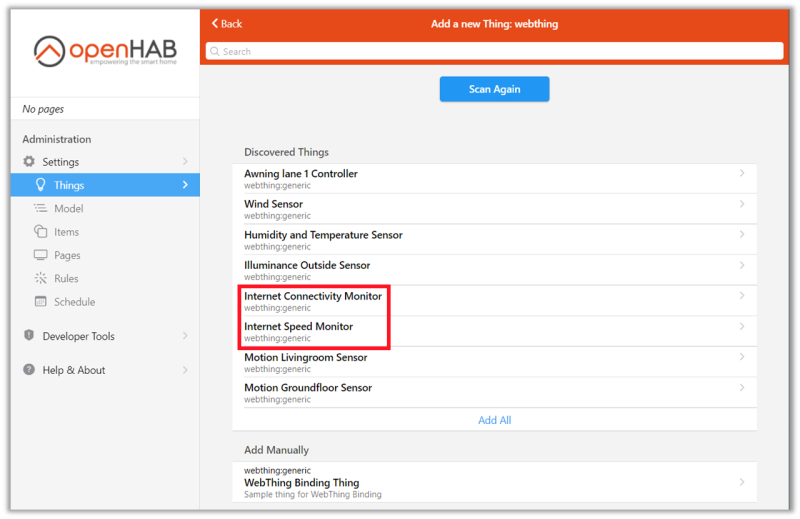The width and height of the screenshot is (800, 519).
Task: Expand the Developer Tools chevron
Action: pyautogui.click(x=185, y=336)
